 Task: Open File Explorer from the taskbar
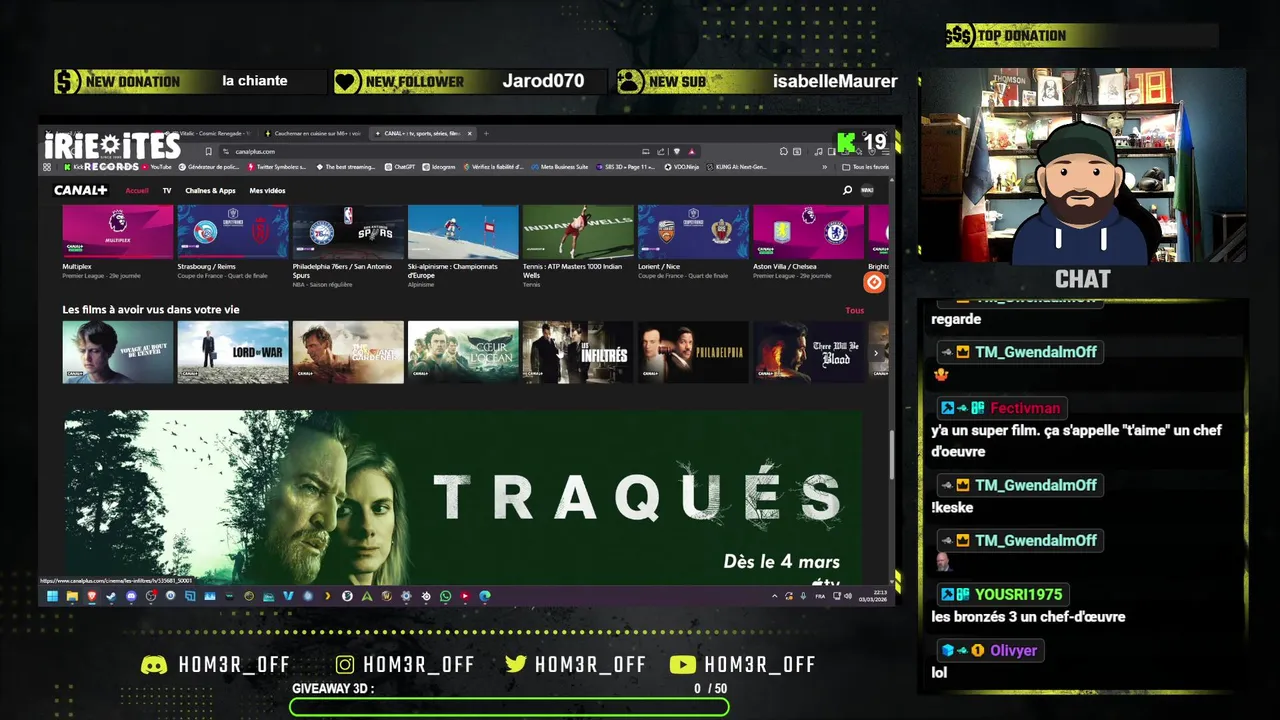tap(72, 596)
